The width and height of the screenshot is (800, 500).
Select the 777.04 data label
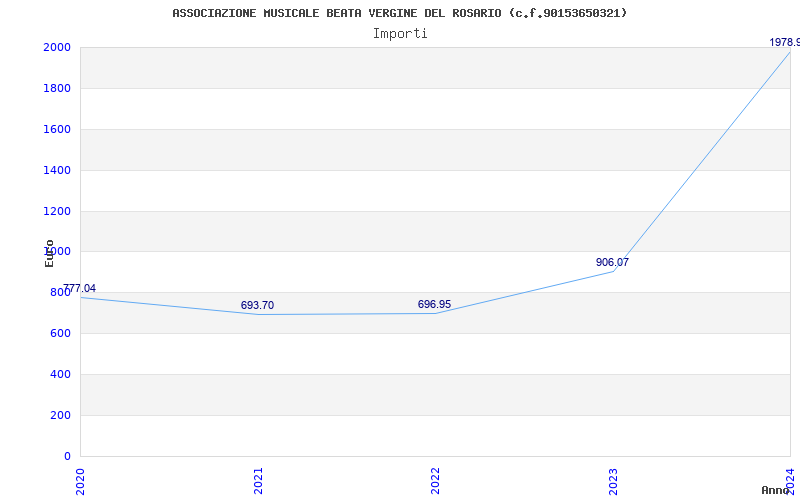point(80,288)
